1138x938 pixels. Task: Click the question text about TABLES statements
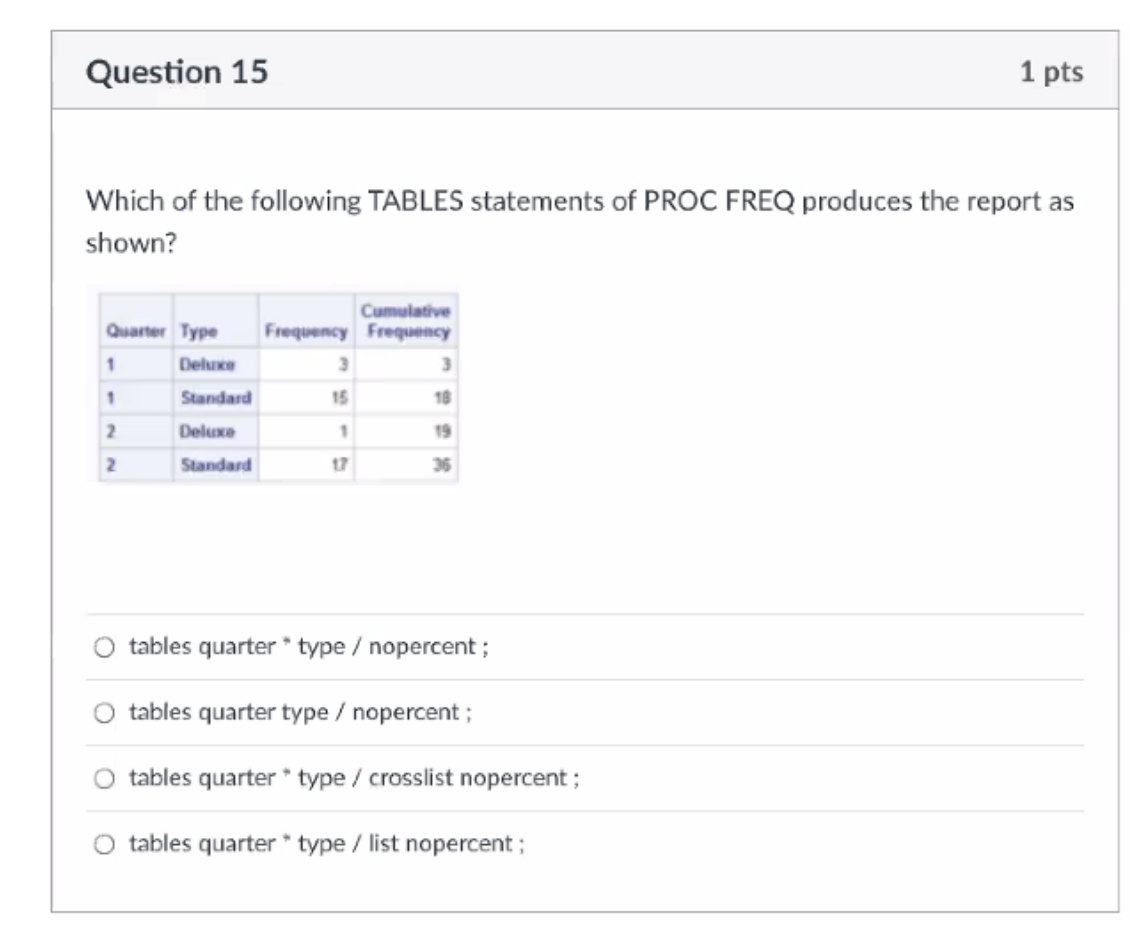[580, 221]
